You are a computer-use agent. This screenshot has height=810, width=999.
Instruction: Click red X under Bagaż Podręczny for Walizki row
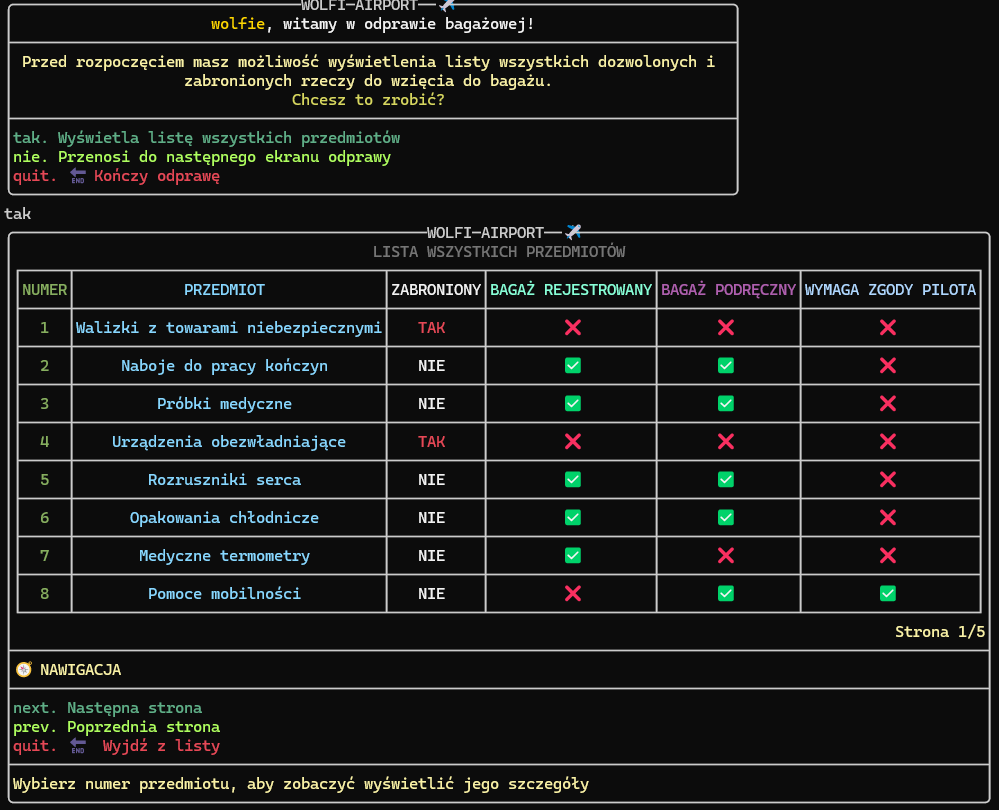(726, 328)
